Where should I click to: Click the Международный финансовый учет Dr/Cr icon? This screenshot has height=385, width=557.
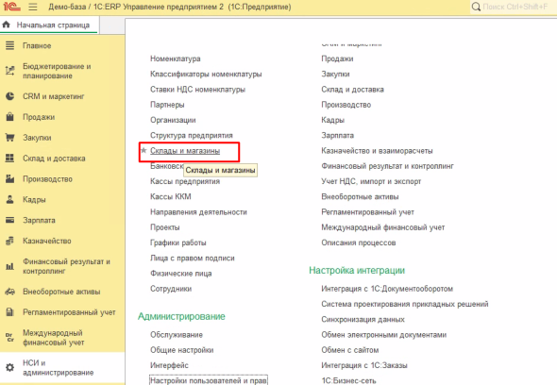(10, 337)
